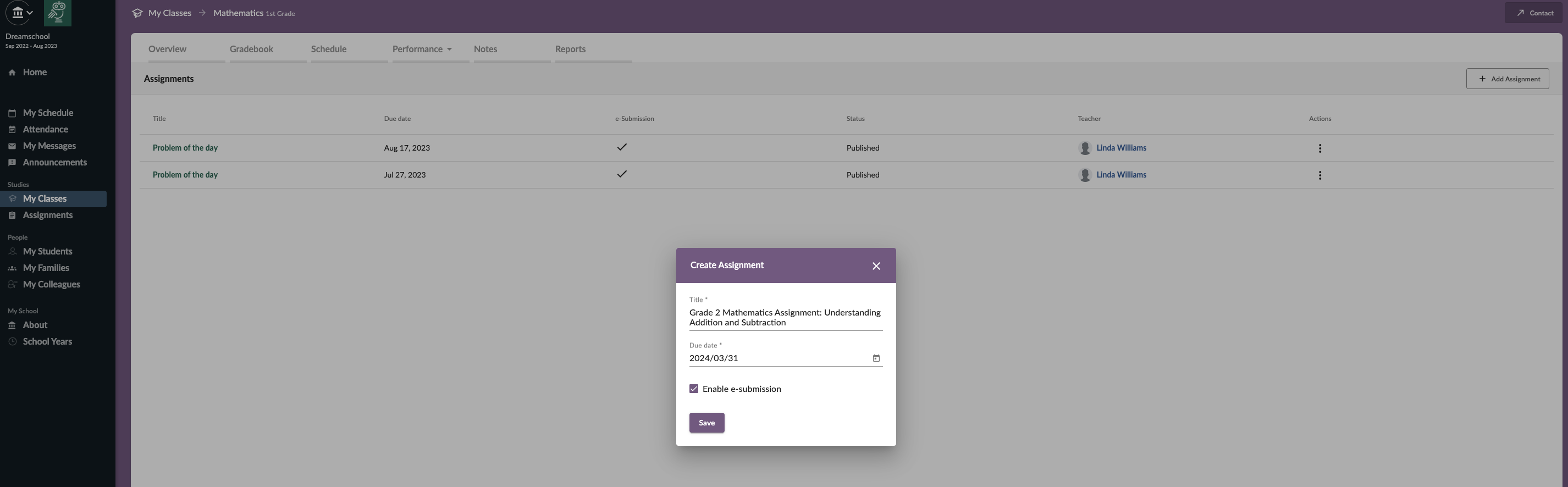This screenshot has width=1568, height=487.
Task: Open Attendance in the sidebar
Action: pyautogui.click(x=46, y=130)
